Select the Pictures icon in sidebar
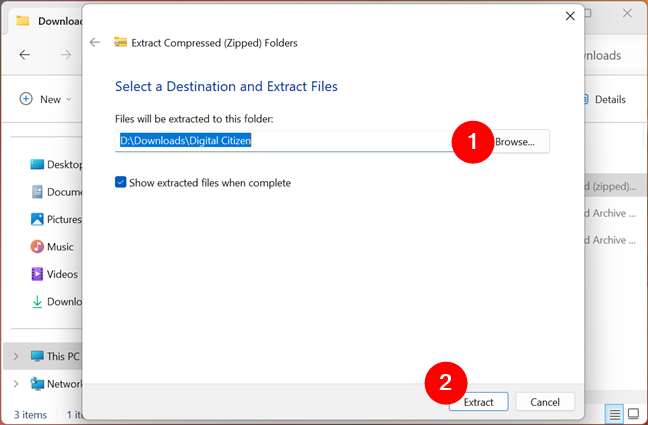This screenshot has height=425, width=648. coord(38,219)
